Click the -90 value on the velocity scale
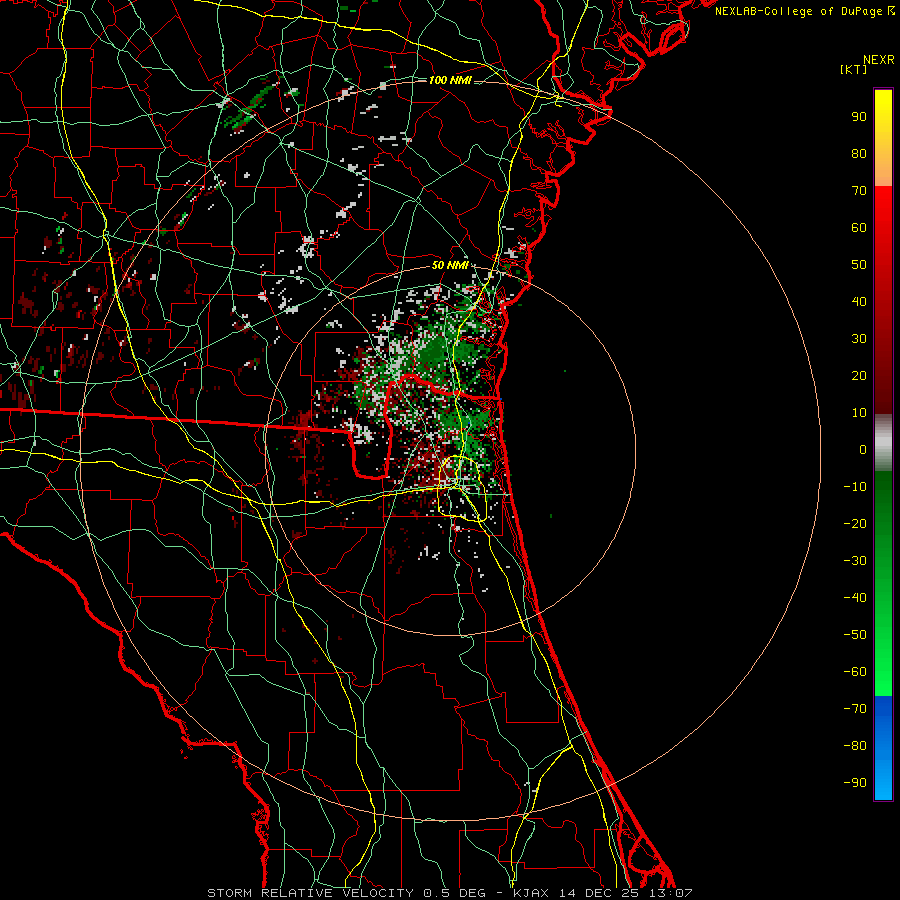 pyautogui.click(x=855, y=783)
